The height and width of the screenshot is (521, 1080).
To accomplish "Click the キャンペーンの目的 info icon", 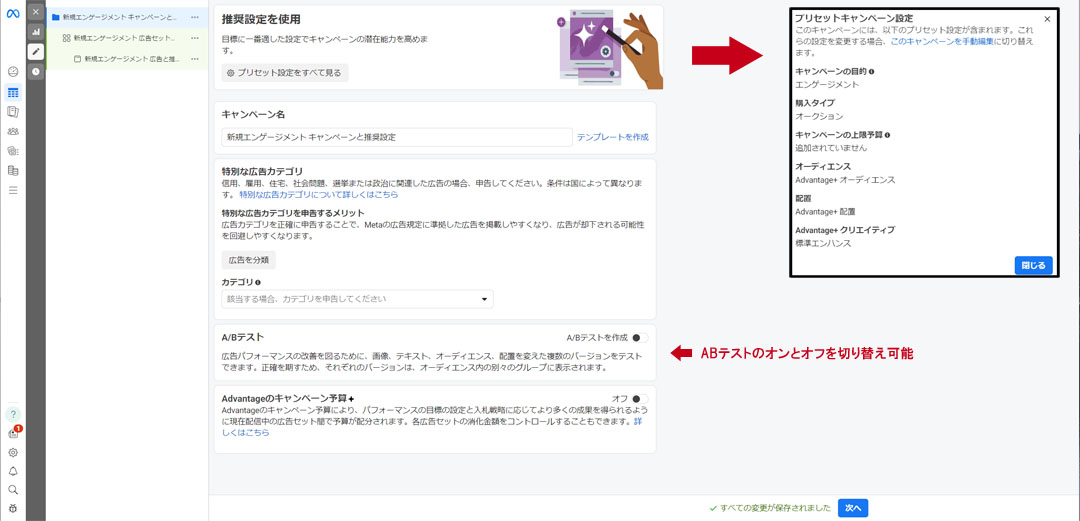I will point(871,71).
